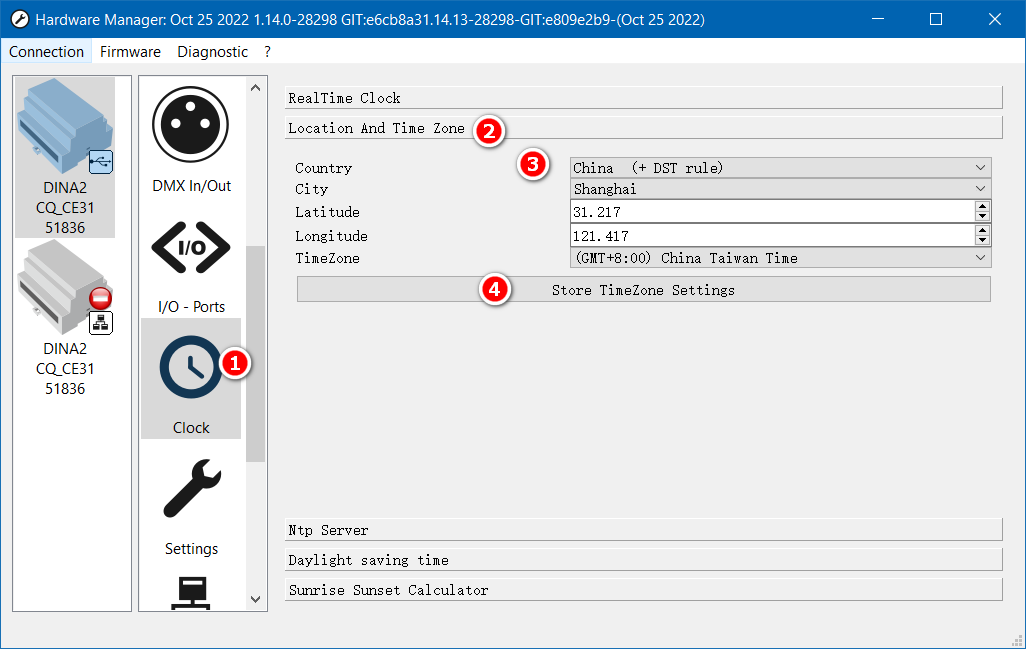Increase the Latitude value with up arrow
The height and width of the screenshot is (649, 1026).
(982, 206)
